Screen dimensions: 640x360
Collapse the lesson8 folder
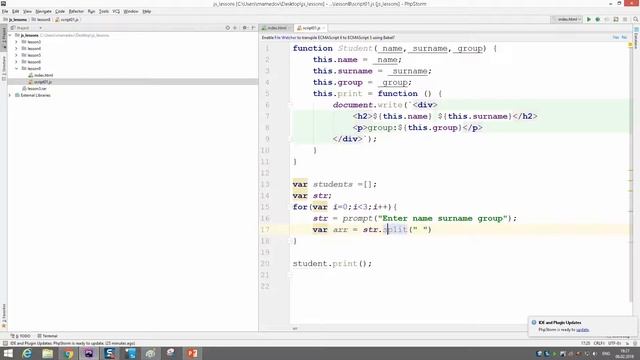[16, 69]
